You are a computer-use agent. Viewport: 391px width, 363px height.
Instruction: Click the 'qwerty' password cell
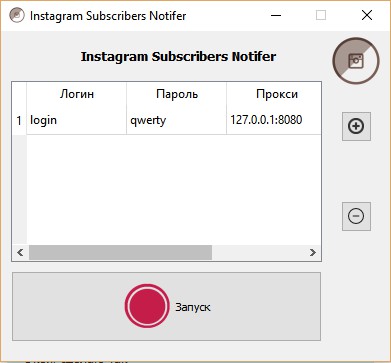point(177,120)
